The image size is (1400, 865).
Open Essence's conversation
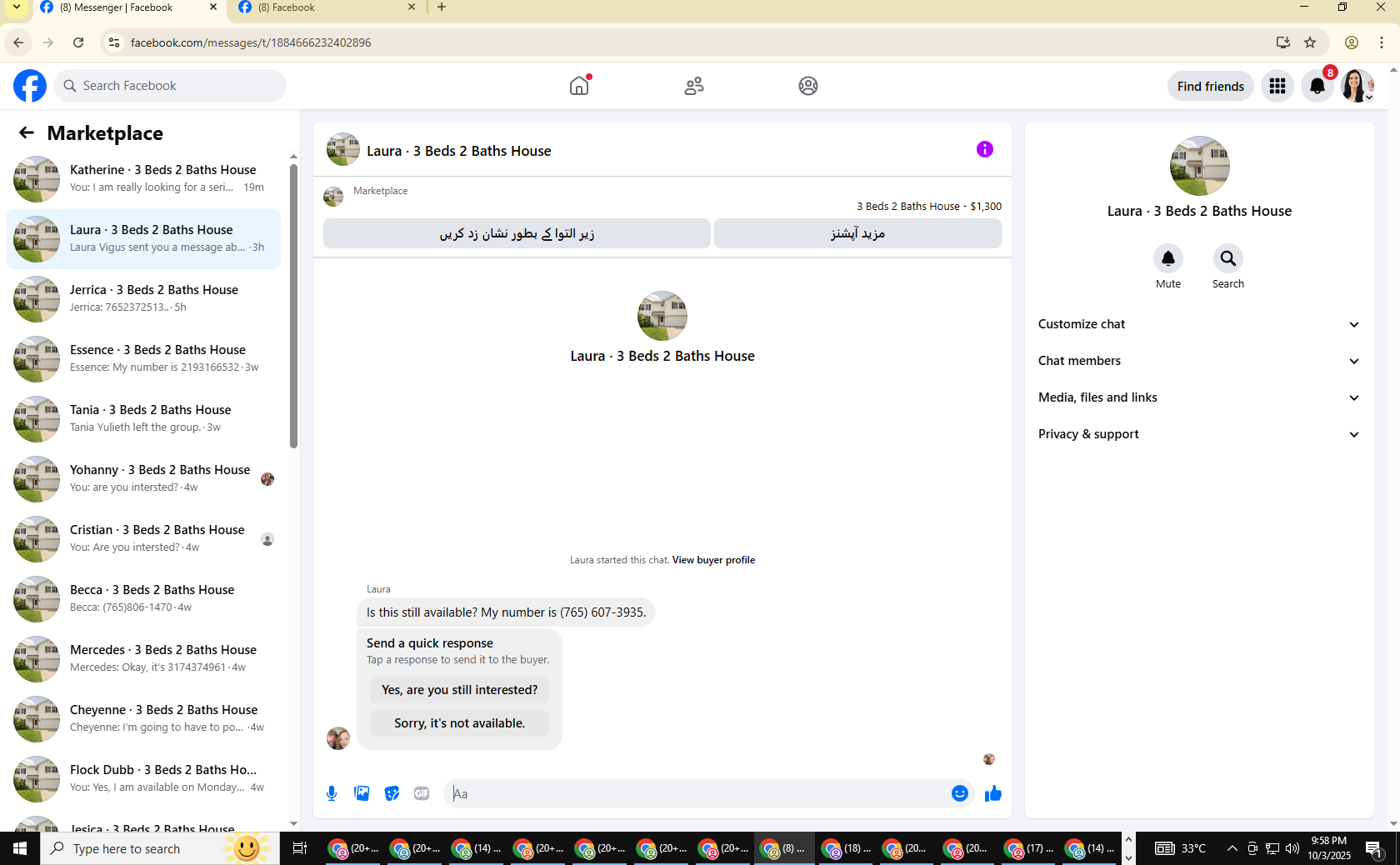[x=143, y=359]
